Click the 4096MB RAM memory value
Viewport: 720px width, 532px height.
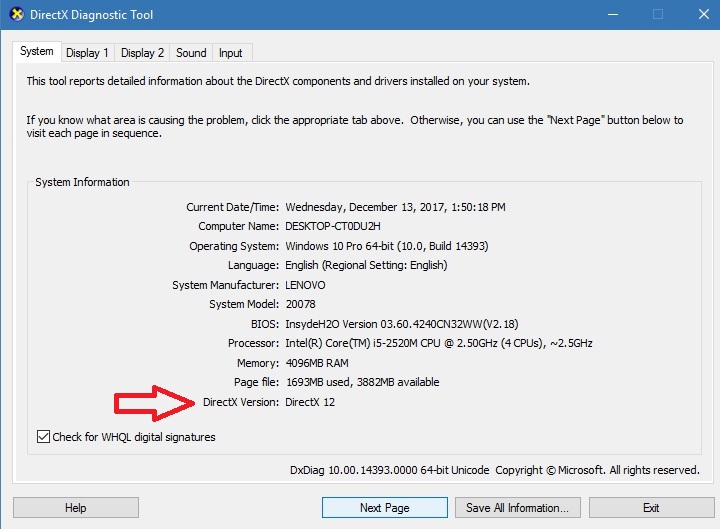point(317,363)
